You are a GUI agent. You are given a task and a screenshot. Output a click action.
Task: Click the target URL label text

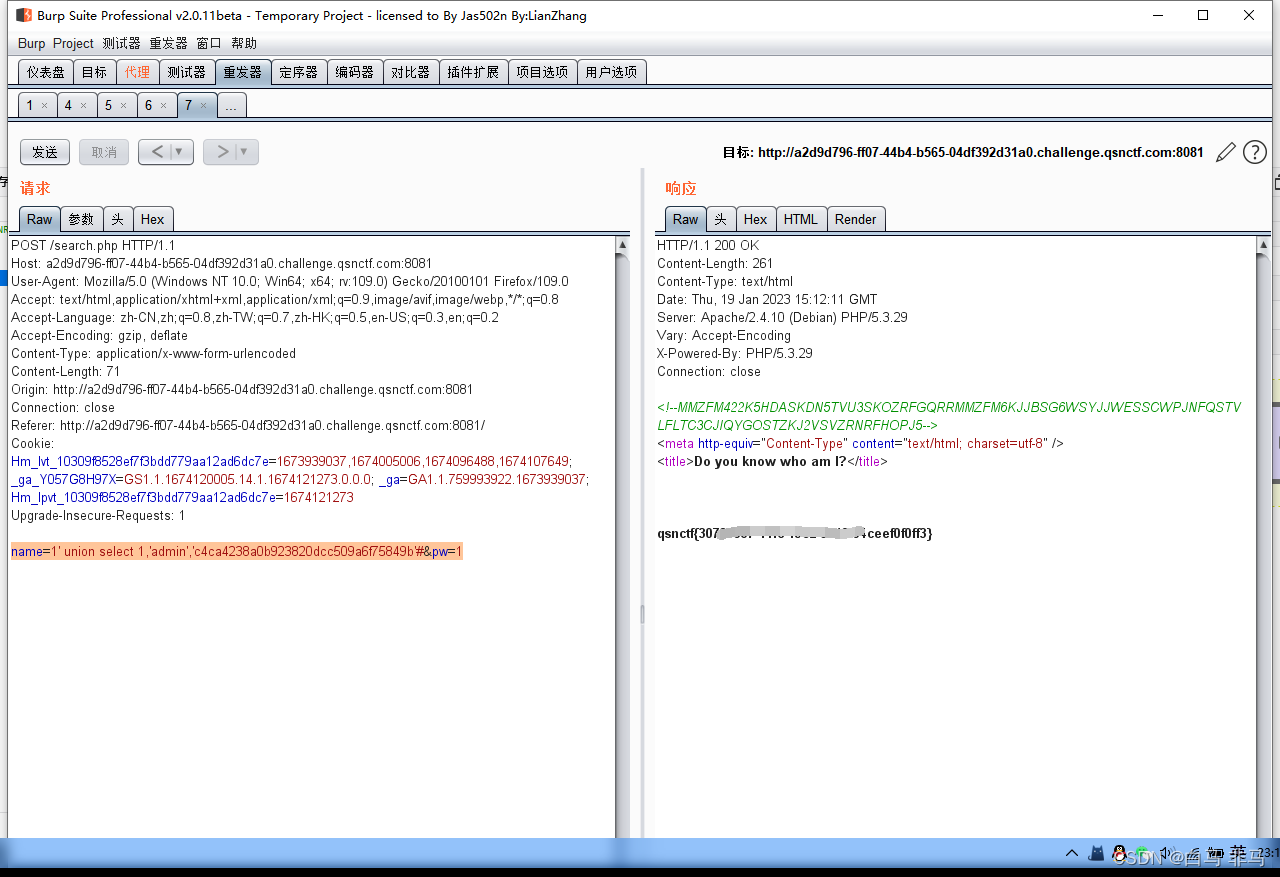coord(963,152)
